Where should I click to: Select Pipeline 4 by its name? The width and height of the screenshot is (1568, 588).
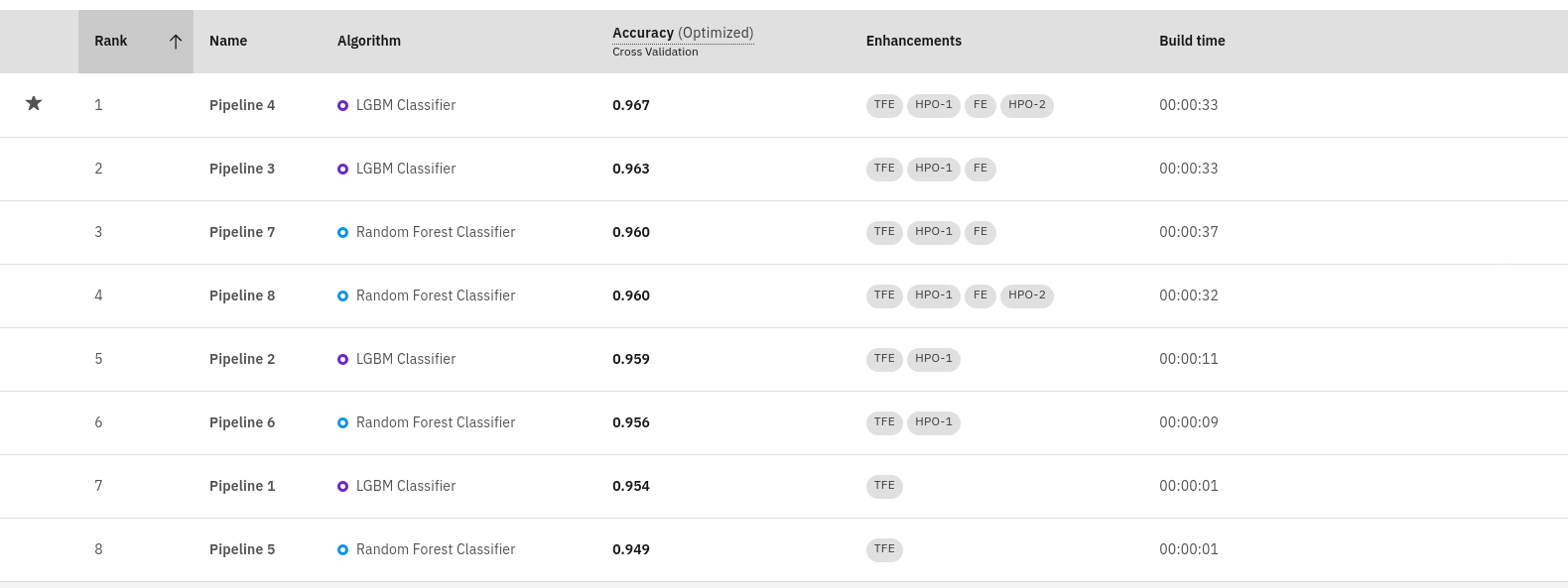242,105
